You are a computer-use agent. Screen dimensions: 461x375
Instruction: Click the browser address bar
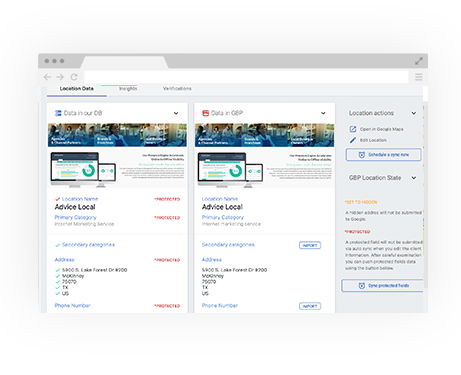(246, 77)
